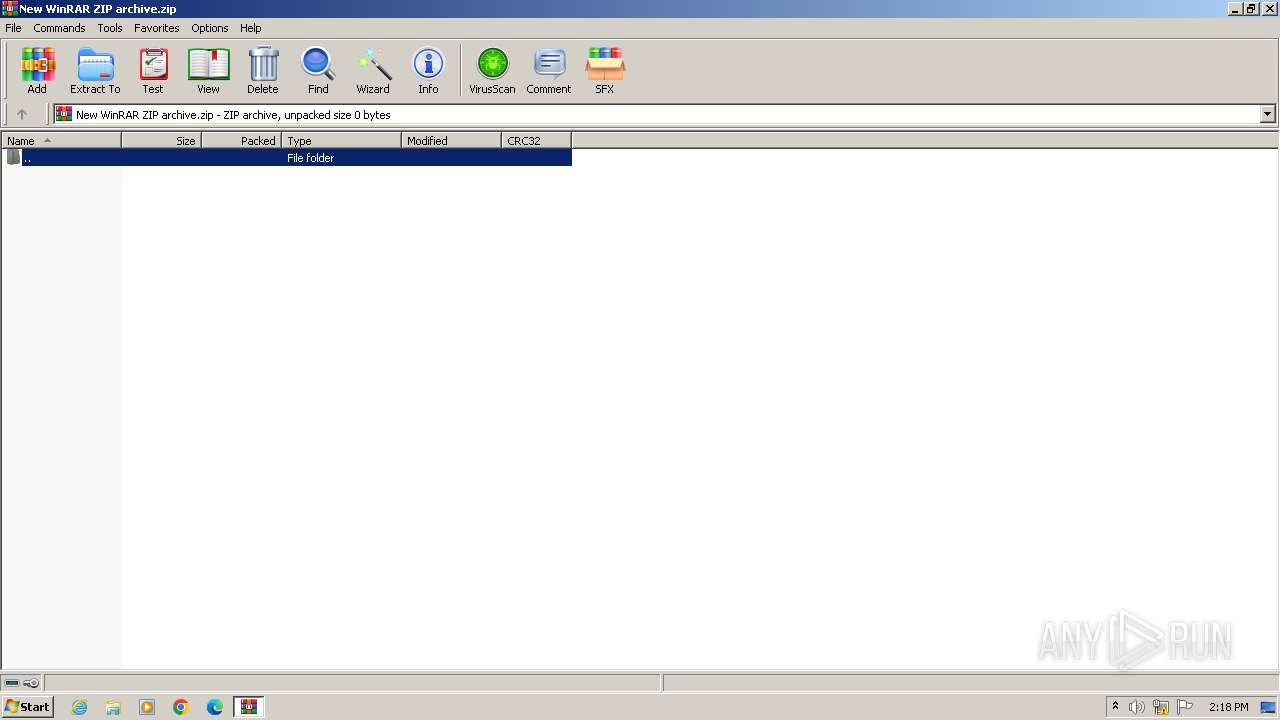
Task: Show archive Info
Action: [x=428, y=70]
